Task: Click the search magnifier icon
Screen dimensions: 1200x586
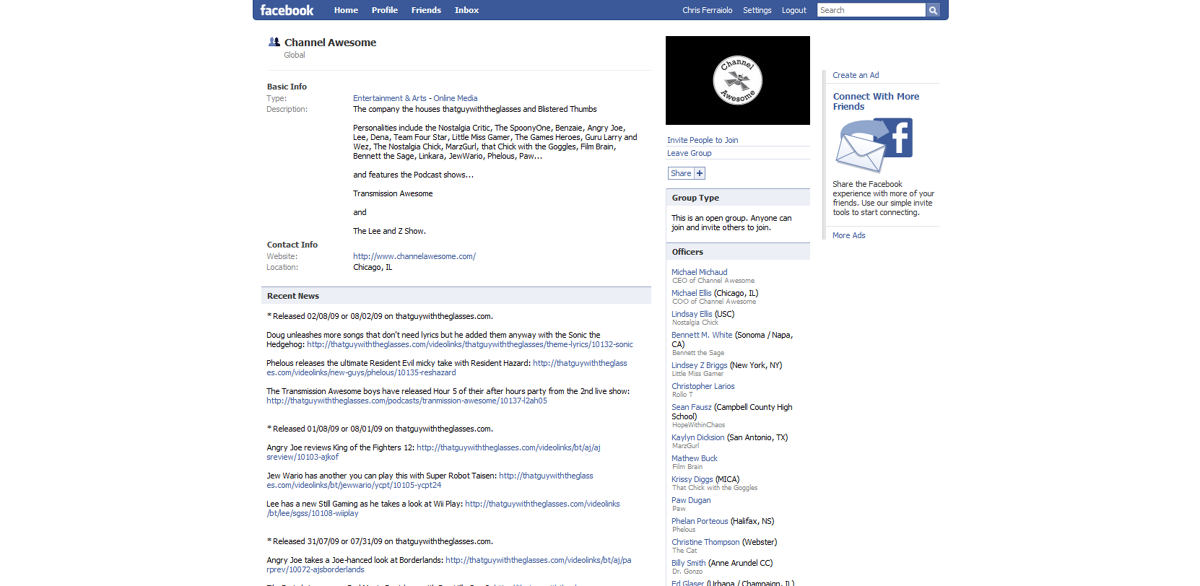Action: [x=933, y=10]
